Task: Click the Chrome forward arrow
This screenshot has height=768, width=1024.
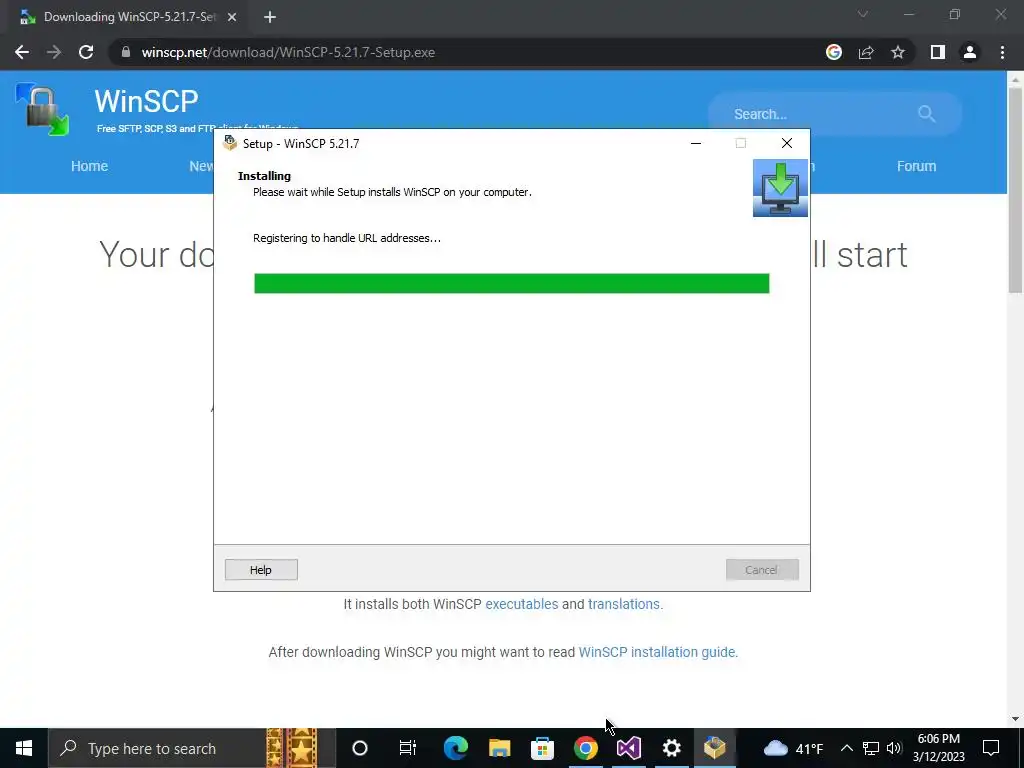Action: (54, 52)
